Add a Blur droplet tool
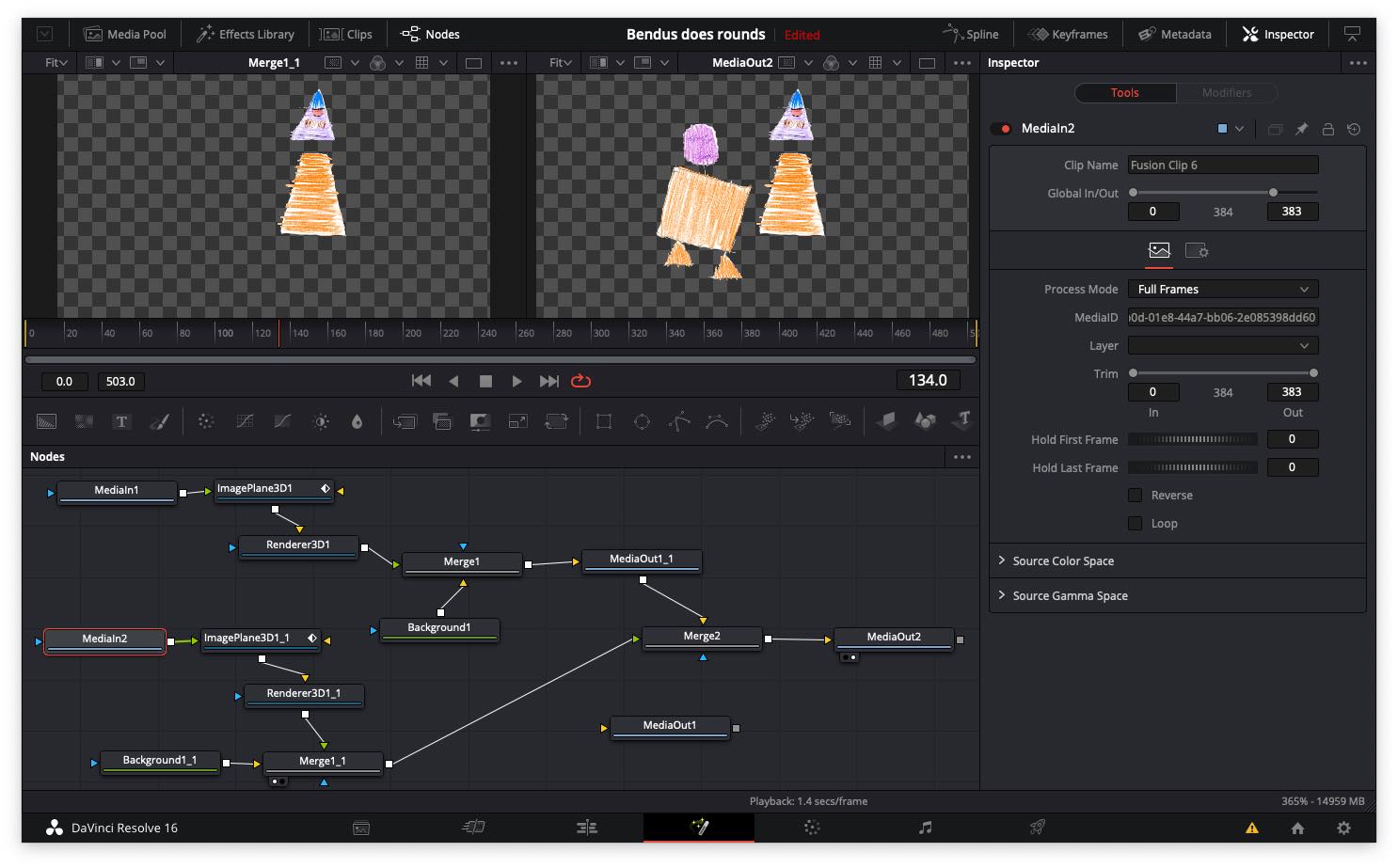1398x868 pixels. 357,421
